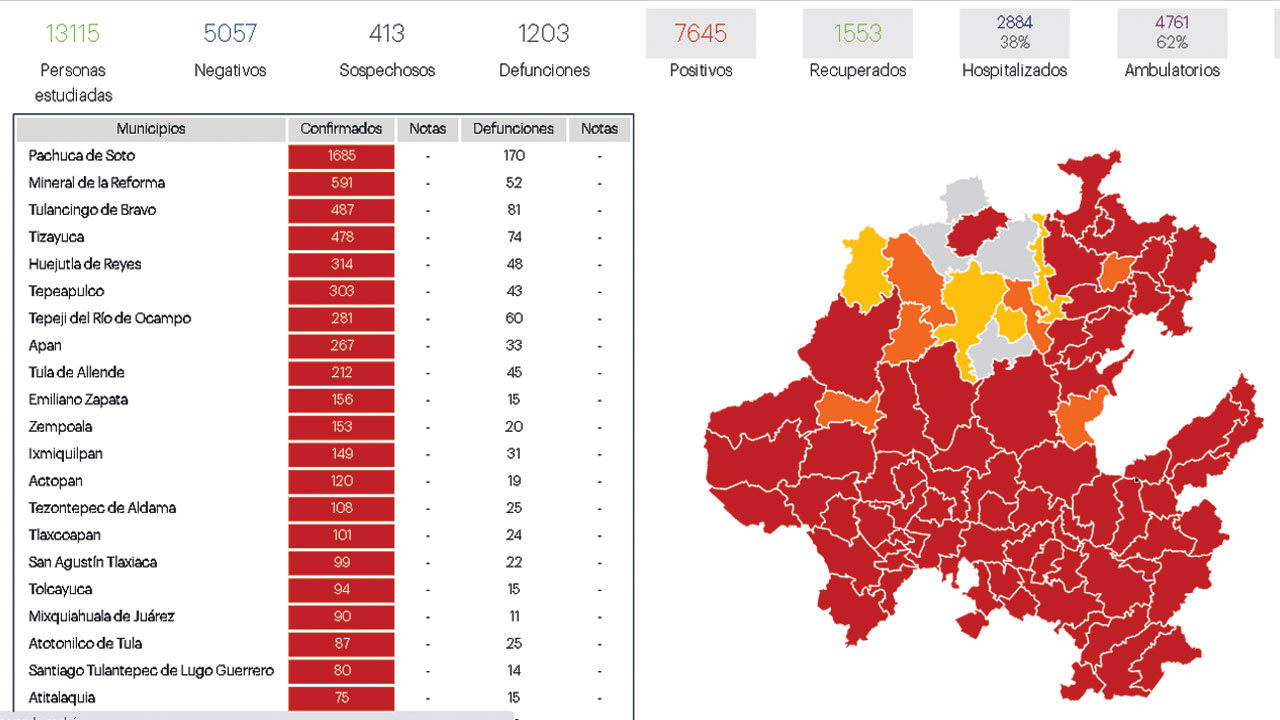
Task: Open the Hospitalizados 2884 card
Action: point(1014,34)
